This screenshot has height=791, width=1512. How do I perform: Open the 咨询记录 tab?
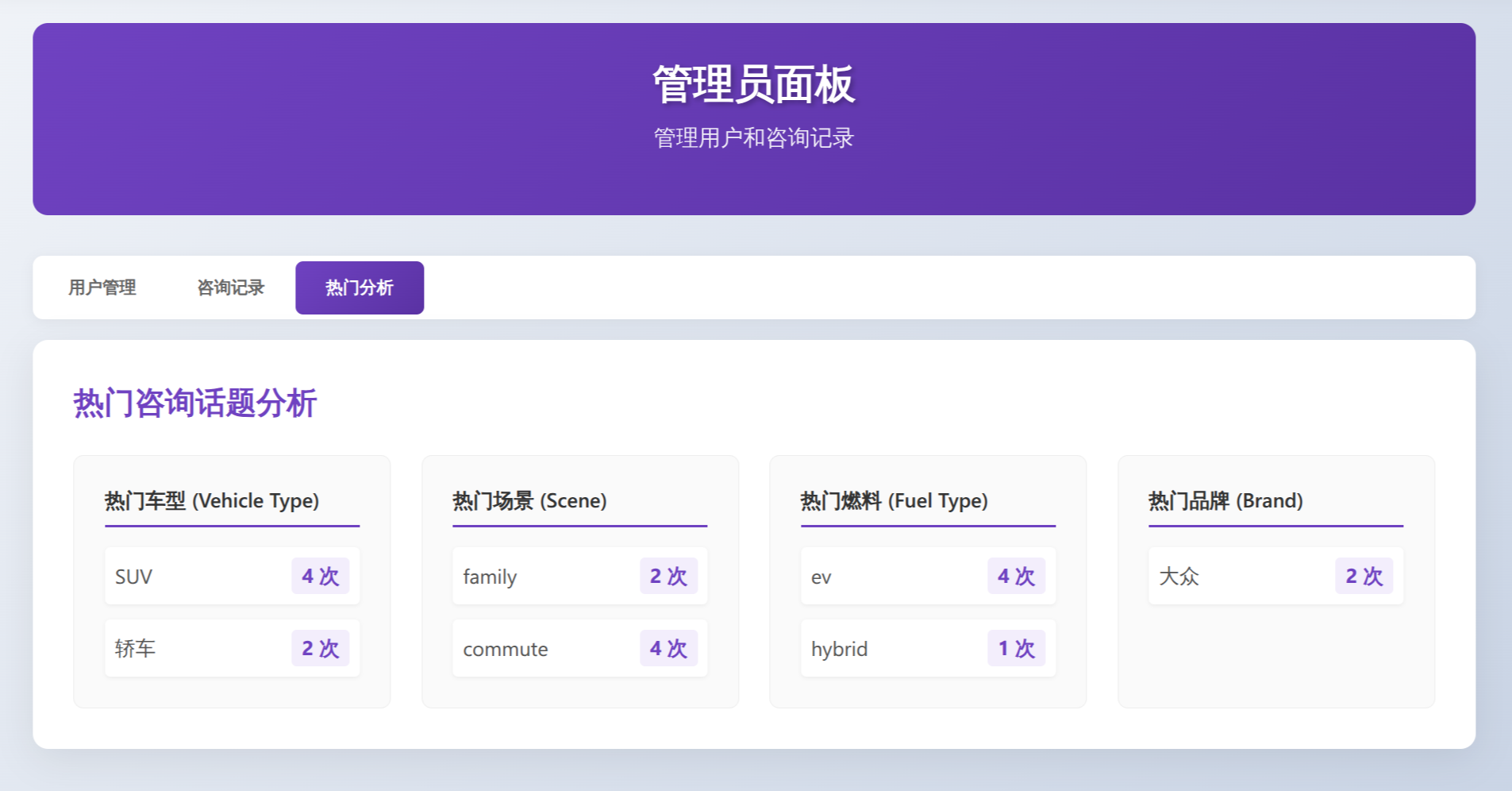[231, 287]
